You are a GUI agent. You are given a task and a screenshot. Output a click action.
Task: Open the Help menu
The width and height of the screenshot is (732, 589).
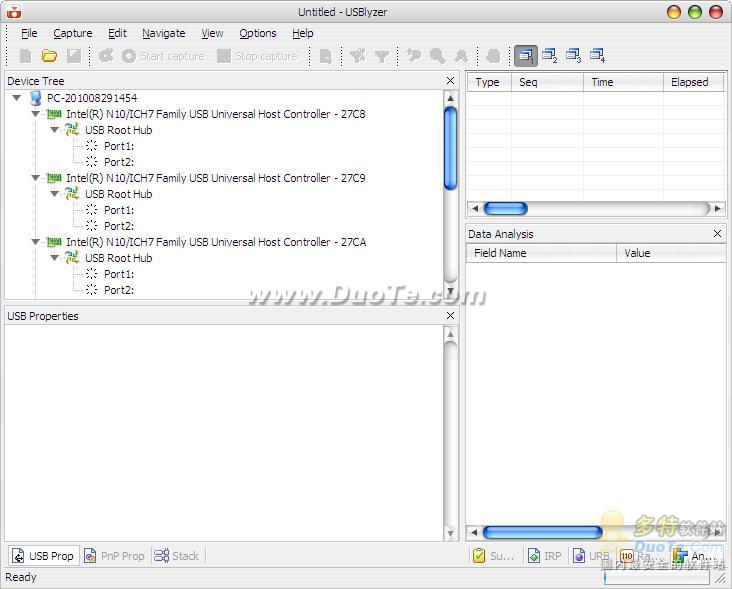point(303,33)
